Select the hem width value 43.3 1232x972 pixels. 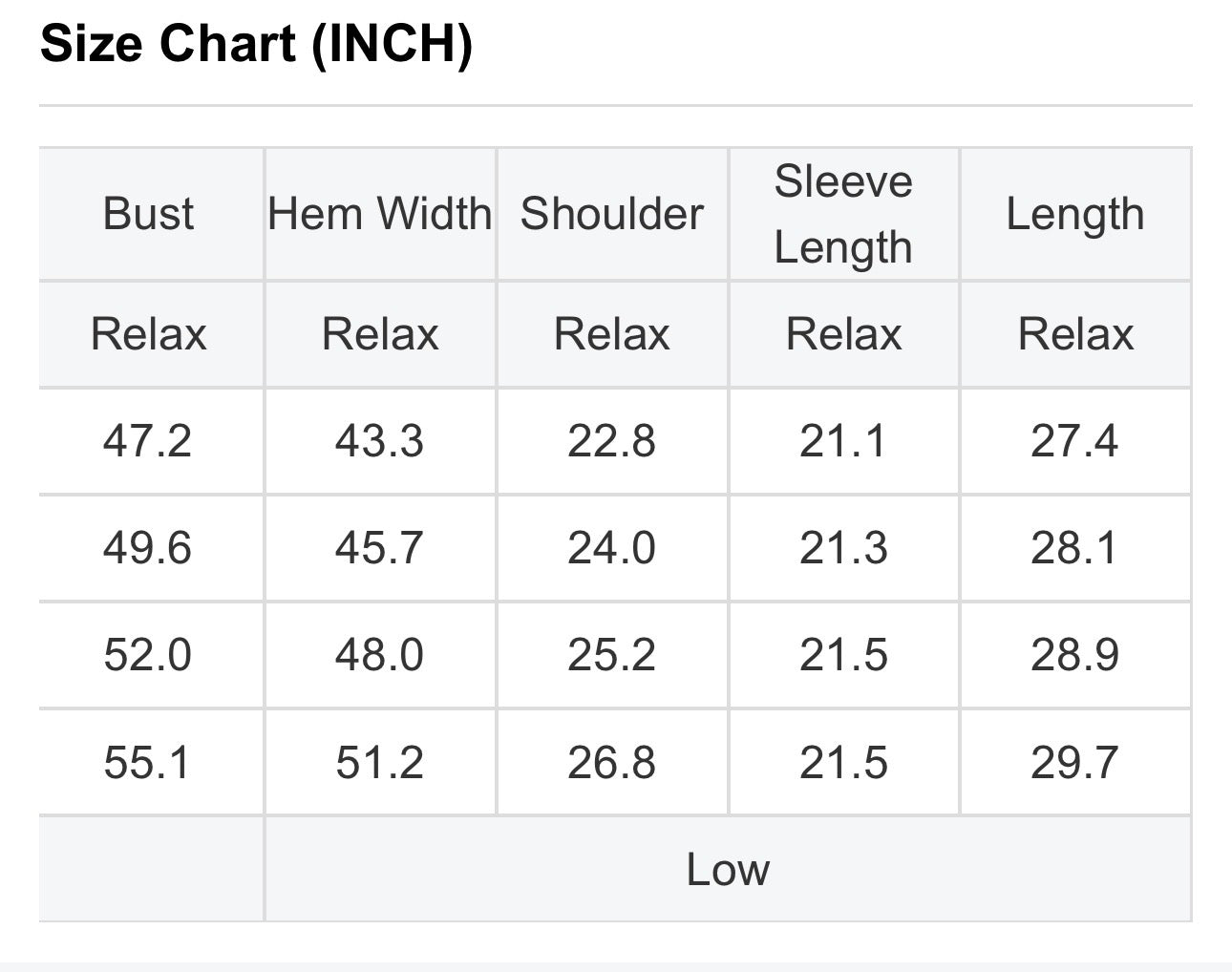[x=380, y=441]
